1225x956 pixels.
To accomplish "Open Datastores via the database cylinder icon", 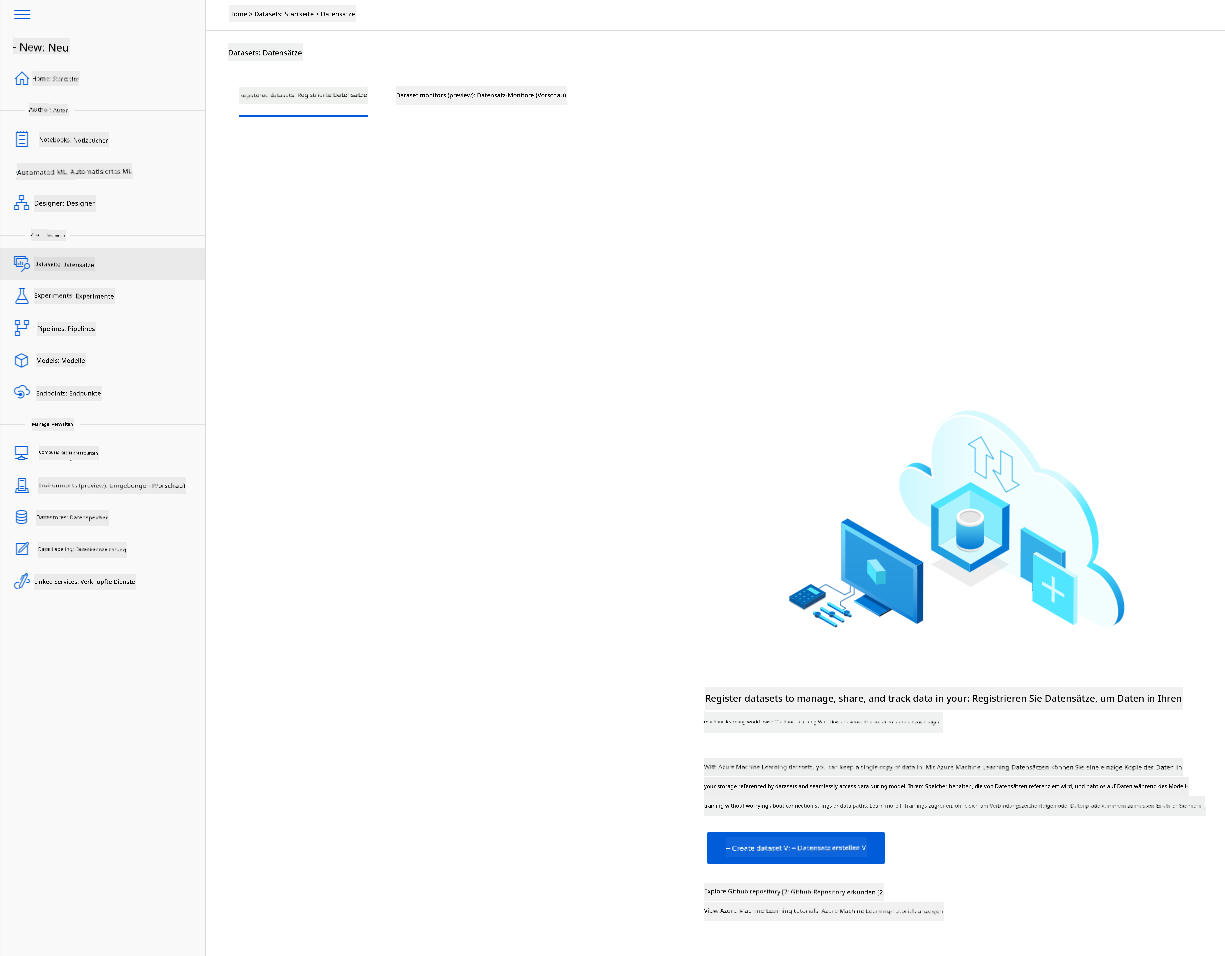I will [x=22, y=517].
